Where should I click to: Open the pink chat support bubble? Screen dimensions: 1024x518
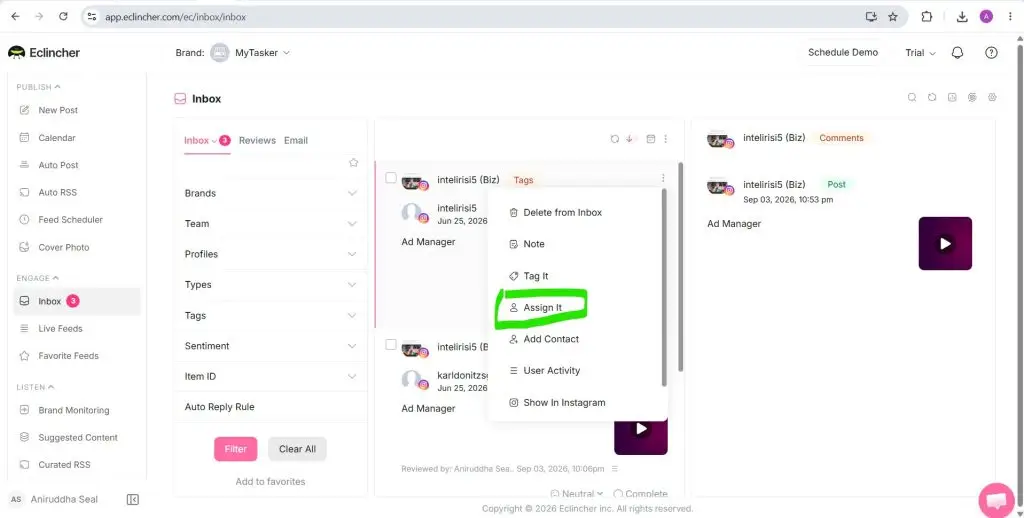pos(997,500)
